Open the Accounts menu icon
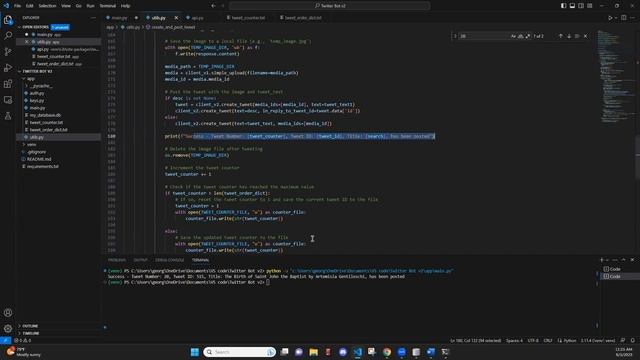 tap(8, 313)
